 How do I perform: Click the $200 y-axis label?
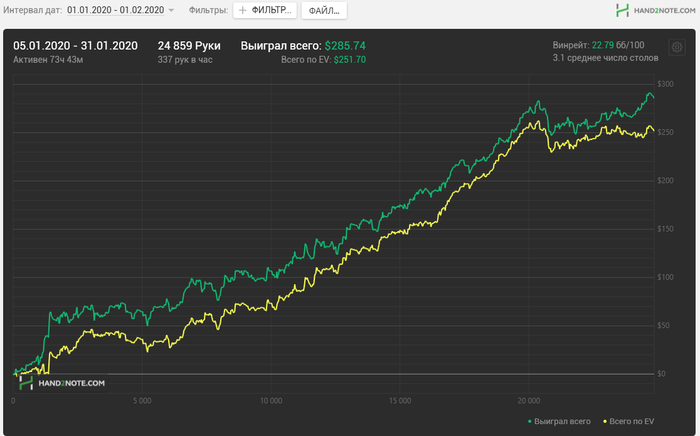(x=665, y=180)
